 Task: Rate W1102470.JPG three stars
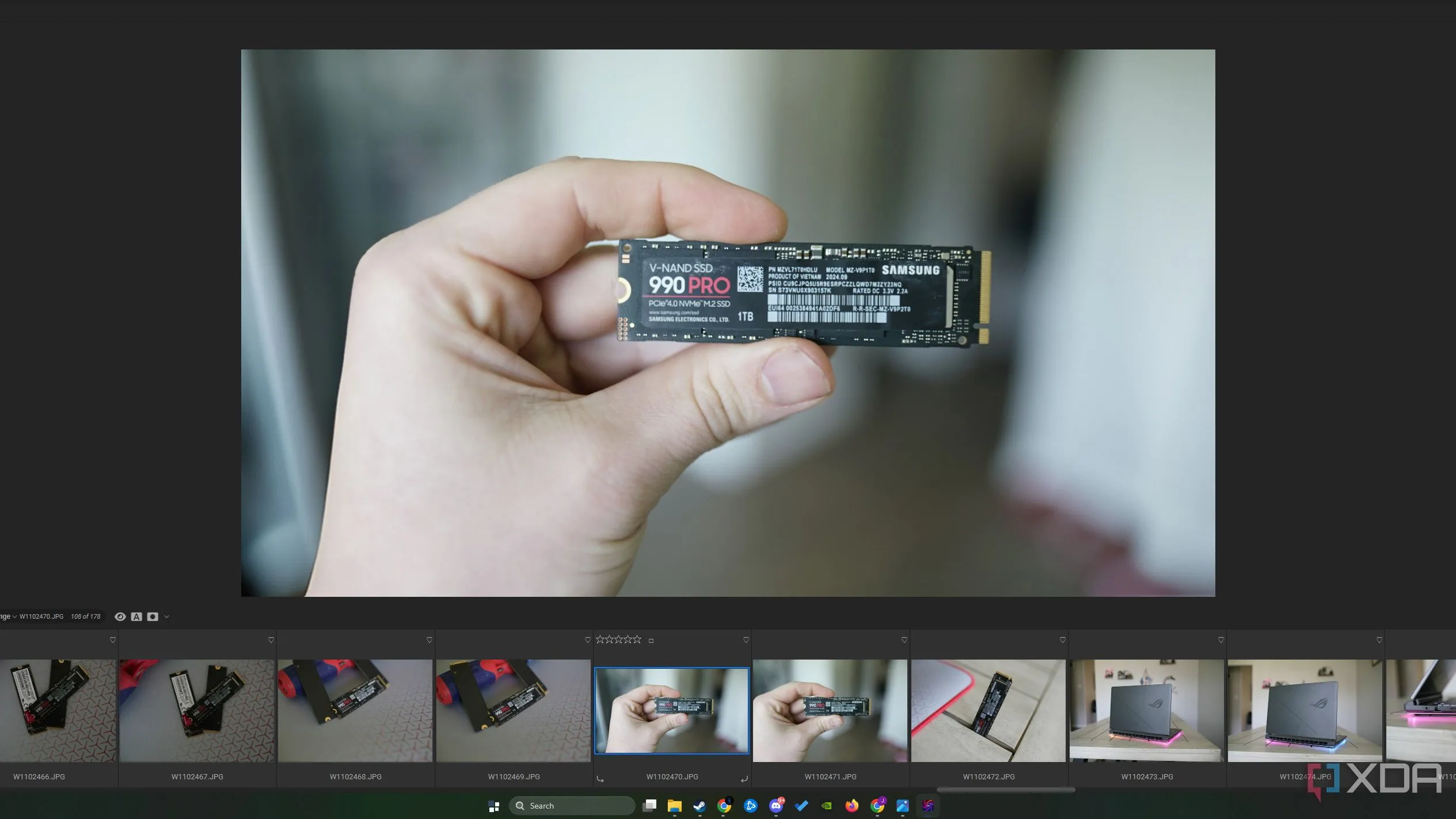pos(619,639)
